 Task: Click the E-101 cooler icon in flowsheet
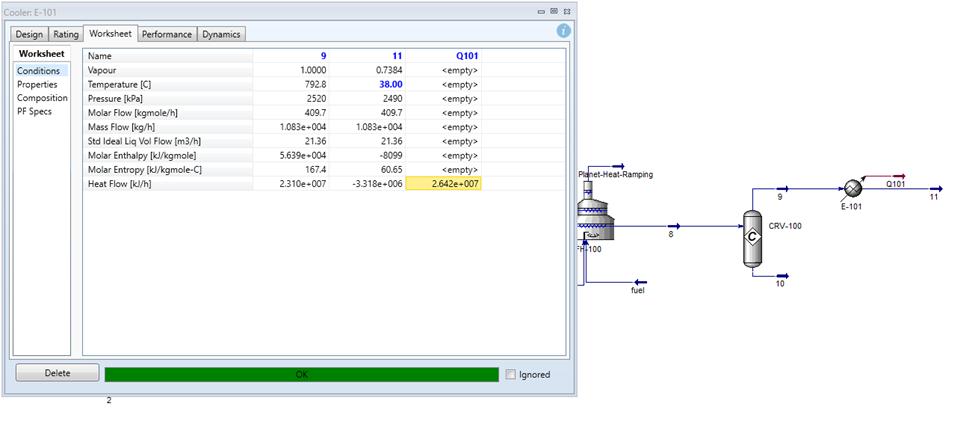tap(851, 188)
